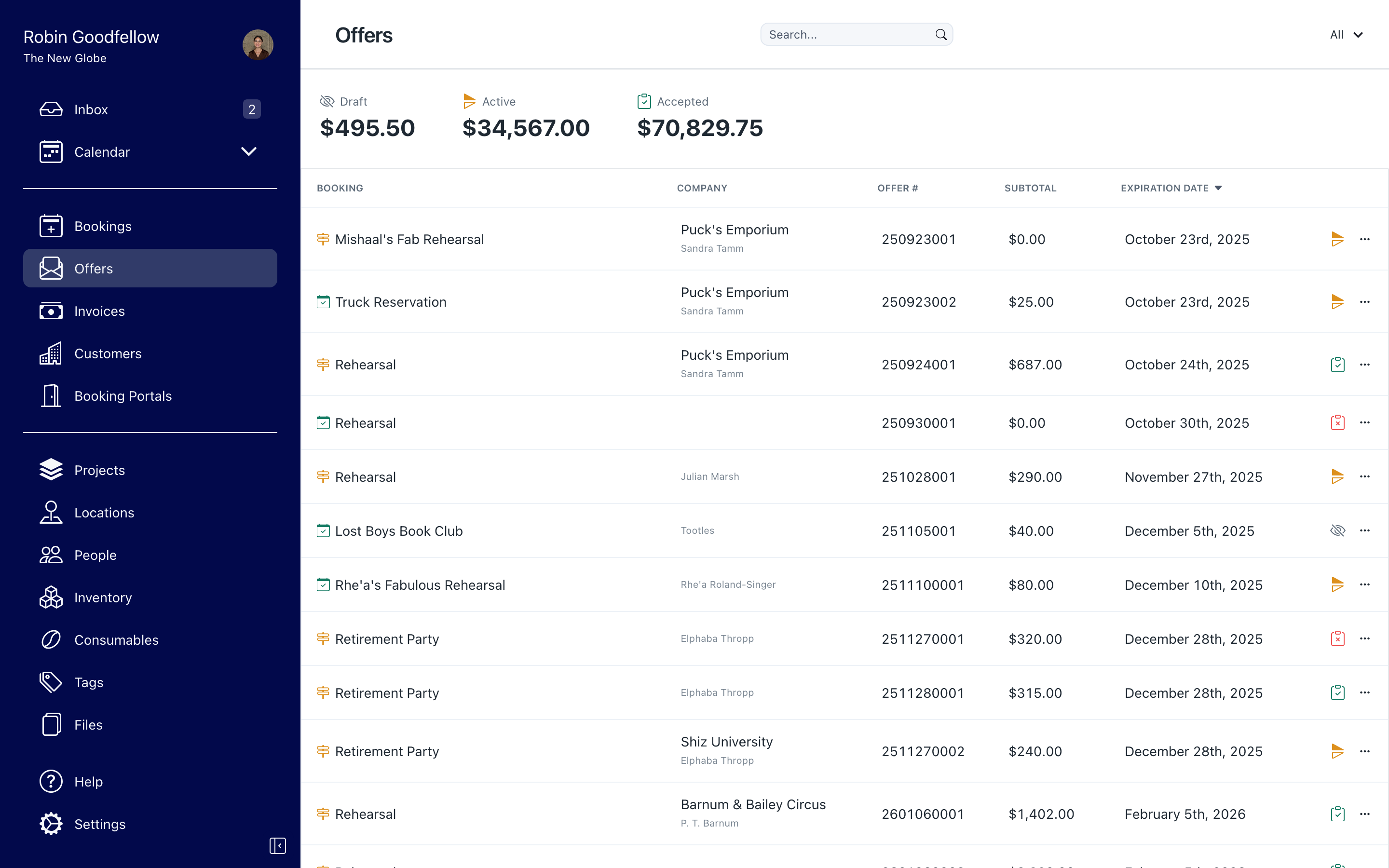Focus the Search offers field
This screenshot has width=1389, height=868.
[857, 34]
